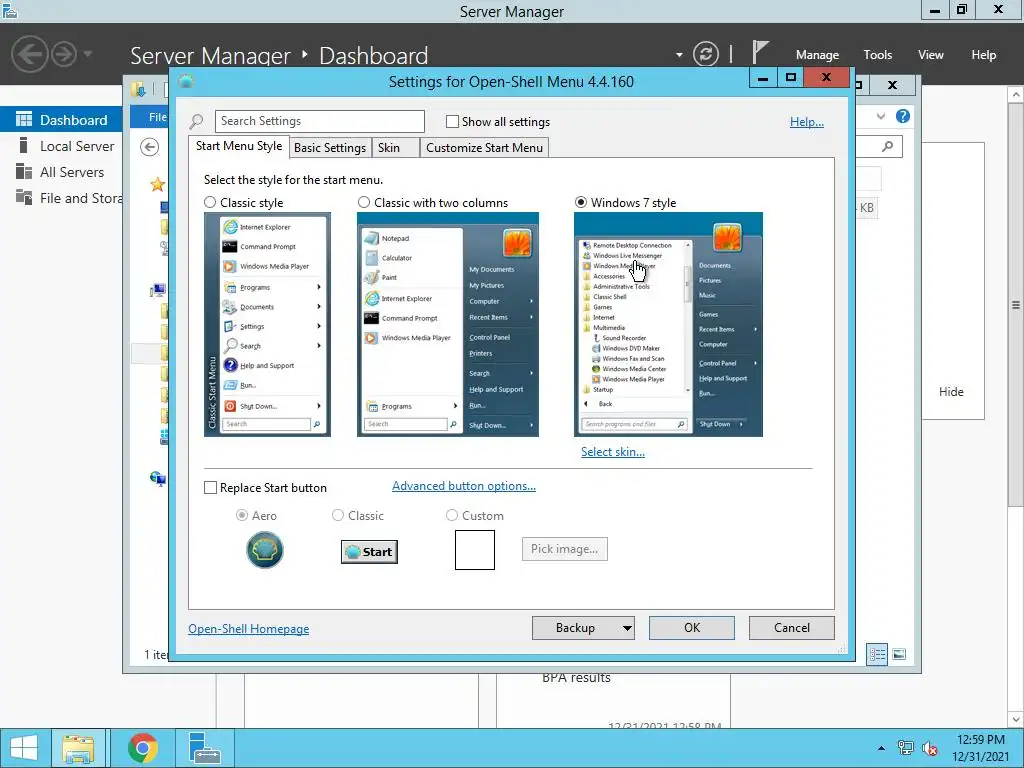Screen dimensions: 1024x768
Task: Click the Backup button
Action: 575,628
